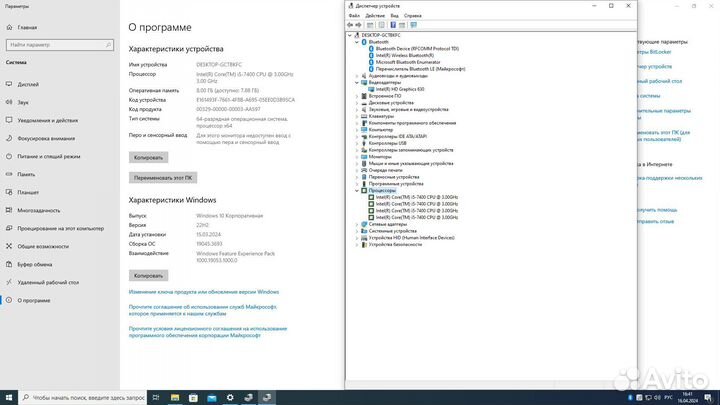Expand Сетевые адаптеры category
720x405 pixels.
tap(357, 224)
